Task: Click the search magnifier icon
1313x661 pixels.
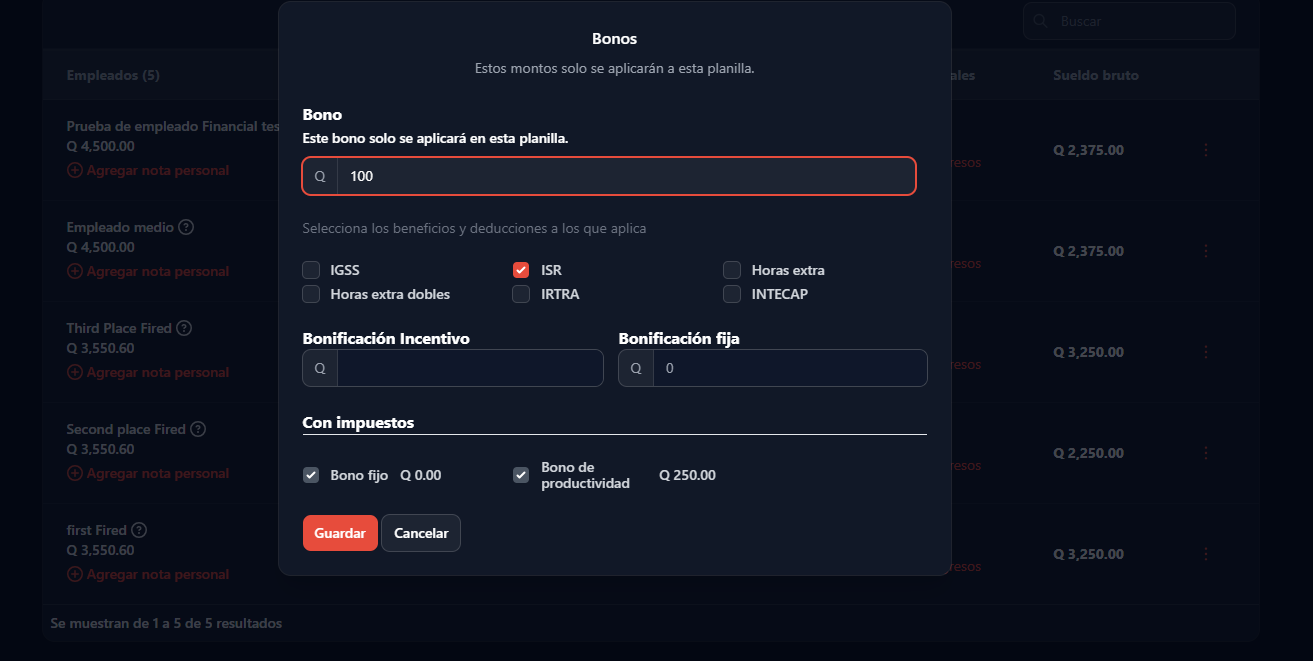Action: (1041, 21)
